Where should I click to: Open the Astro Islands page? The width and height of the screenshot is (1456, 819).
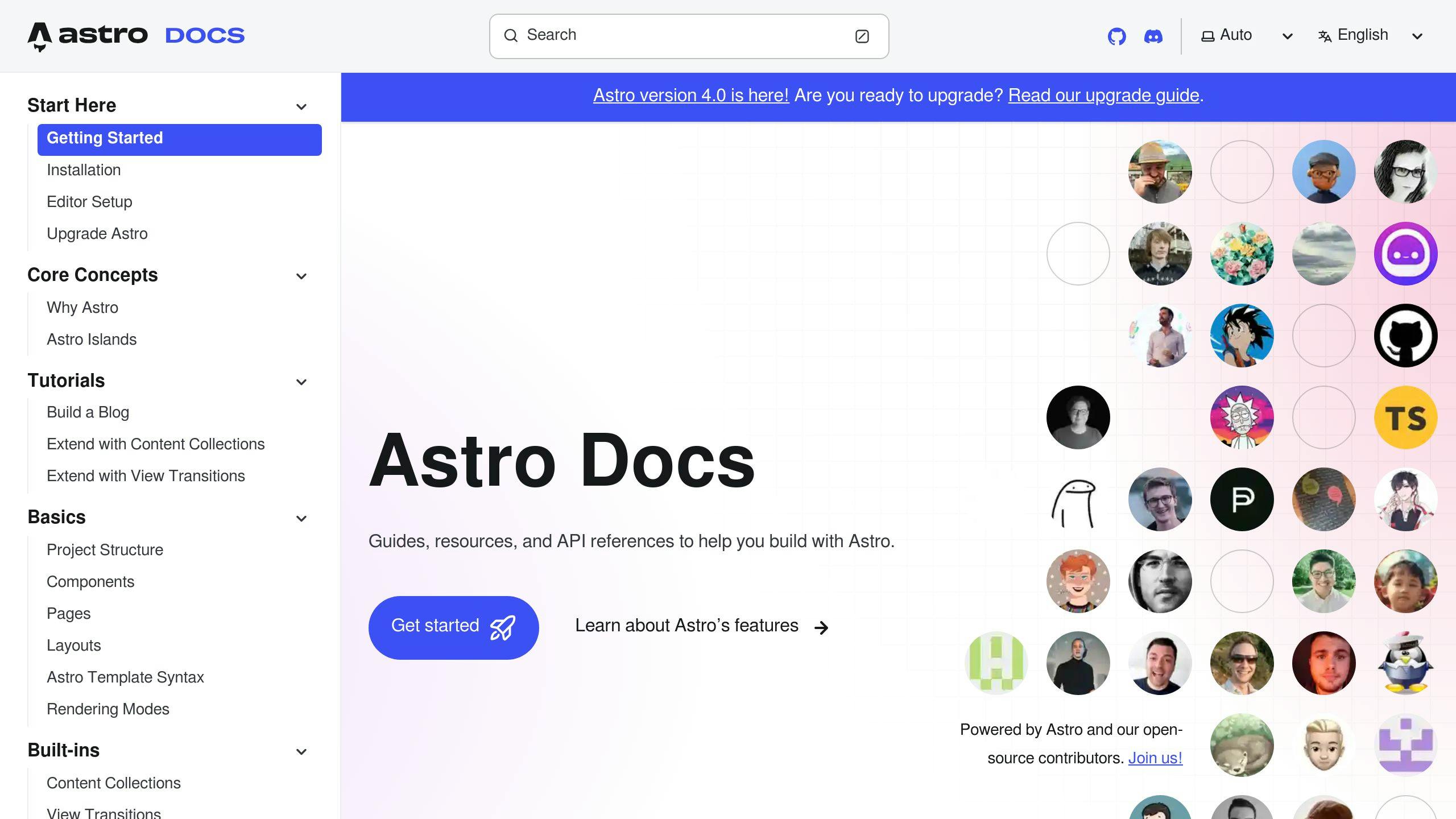[x=92, y=339]
